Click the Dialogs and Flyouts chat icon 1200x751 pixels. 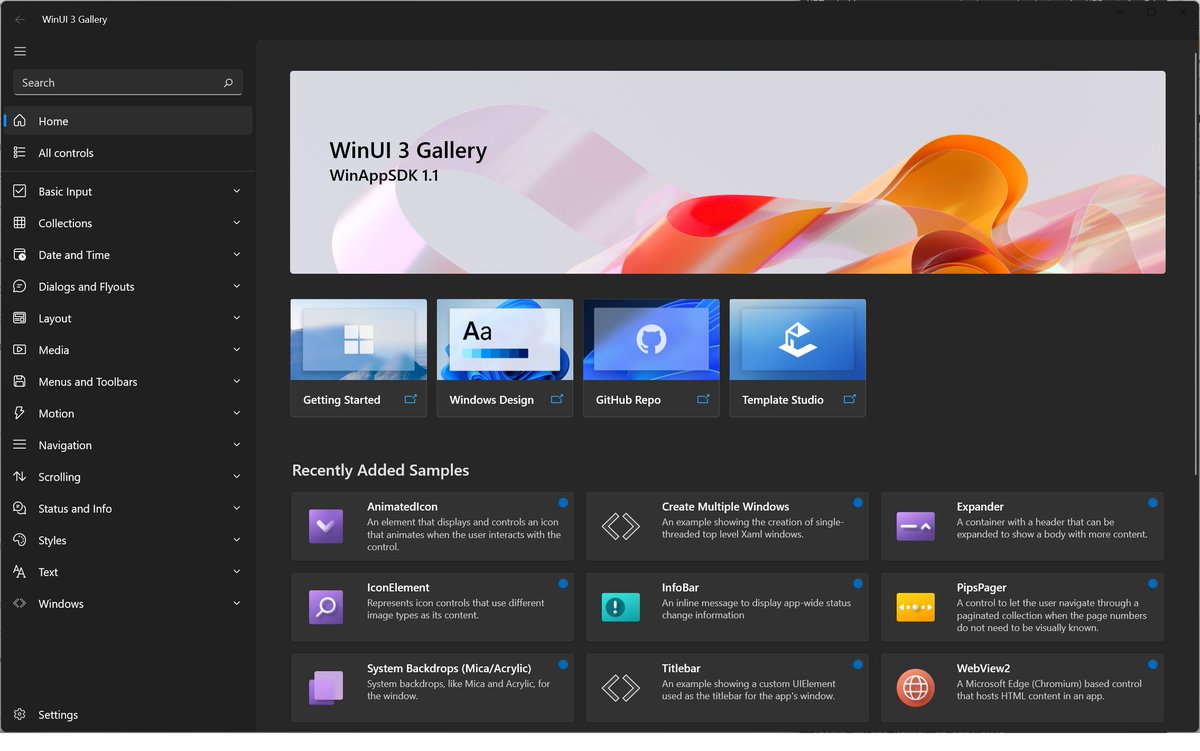[x=20, y=286]
